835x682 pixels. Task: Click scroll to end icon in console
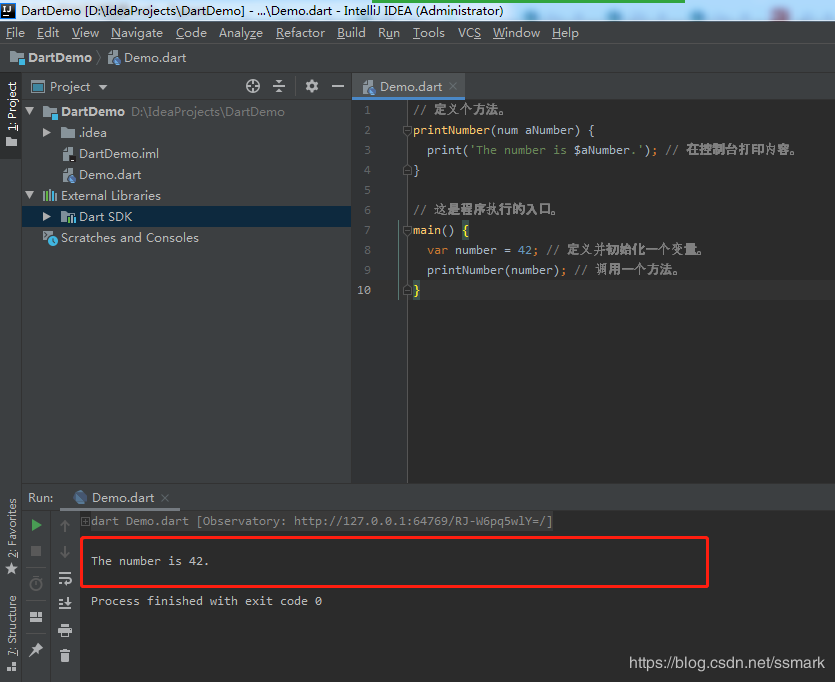point(65,603)
